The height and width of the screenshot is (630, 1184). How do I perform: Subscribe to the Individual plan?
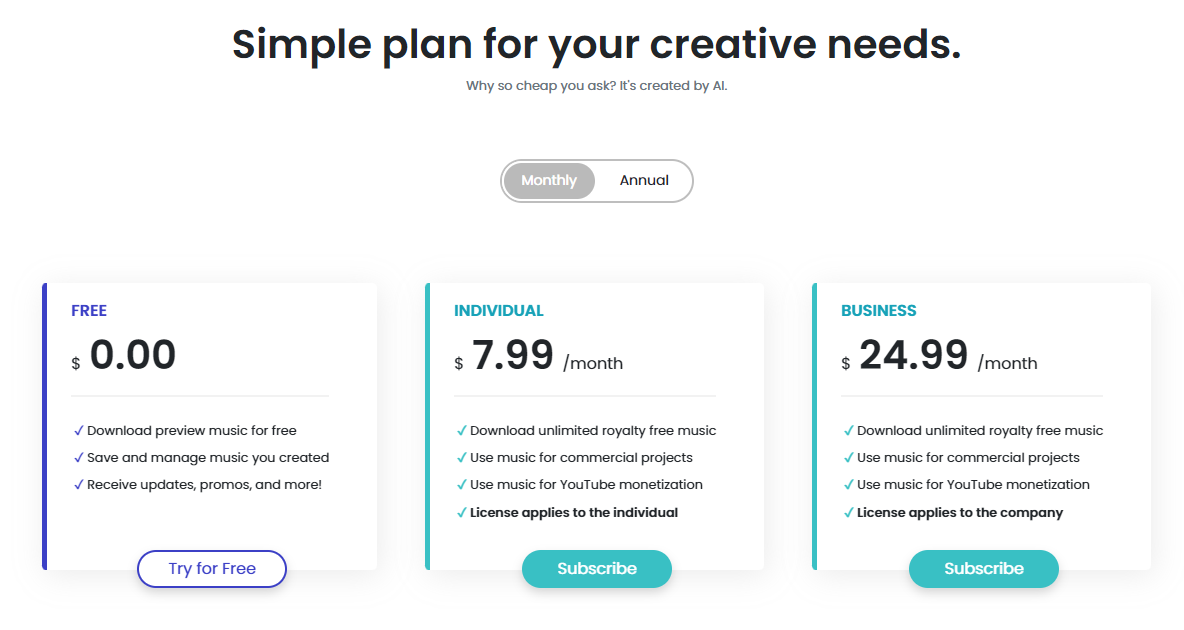click(597, 569)
